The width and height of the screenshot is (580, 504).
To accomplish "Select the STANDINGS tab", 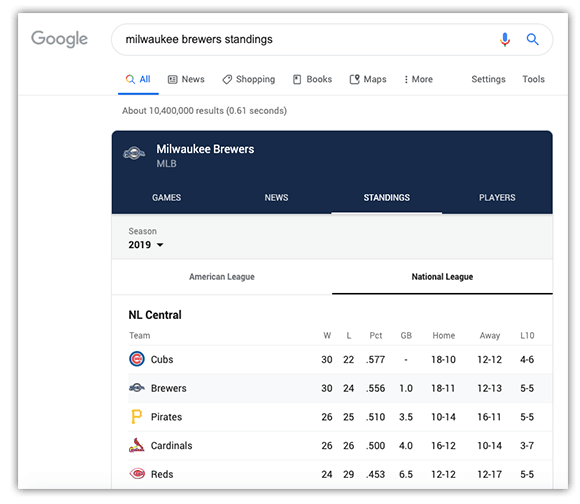I will (x=387, y=197).
